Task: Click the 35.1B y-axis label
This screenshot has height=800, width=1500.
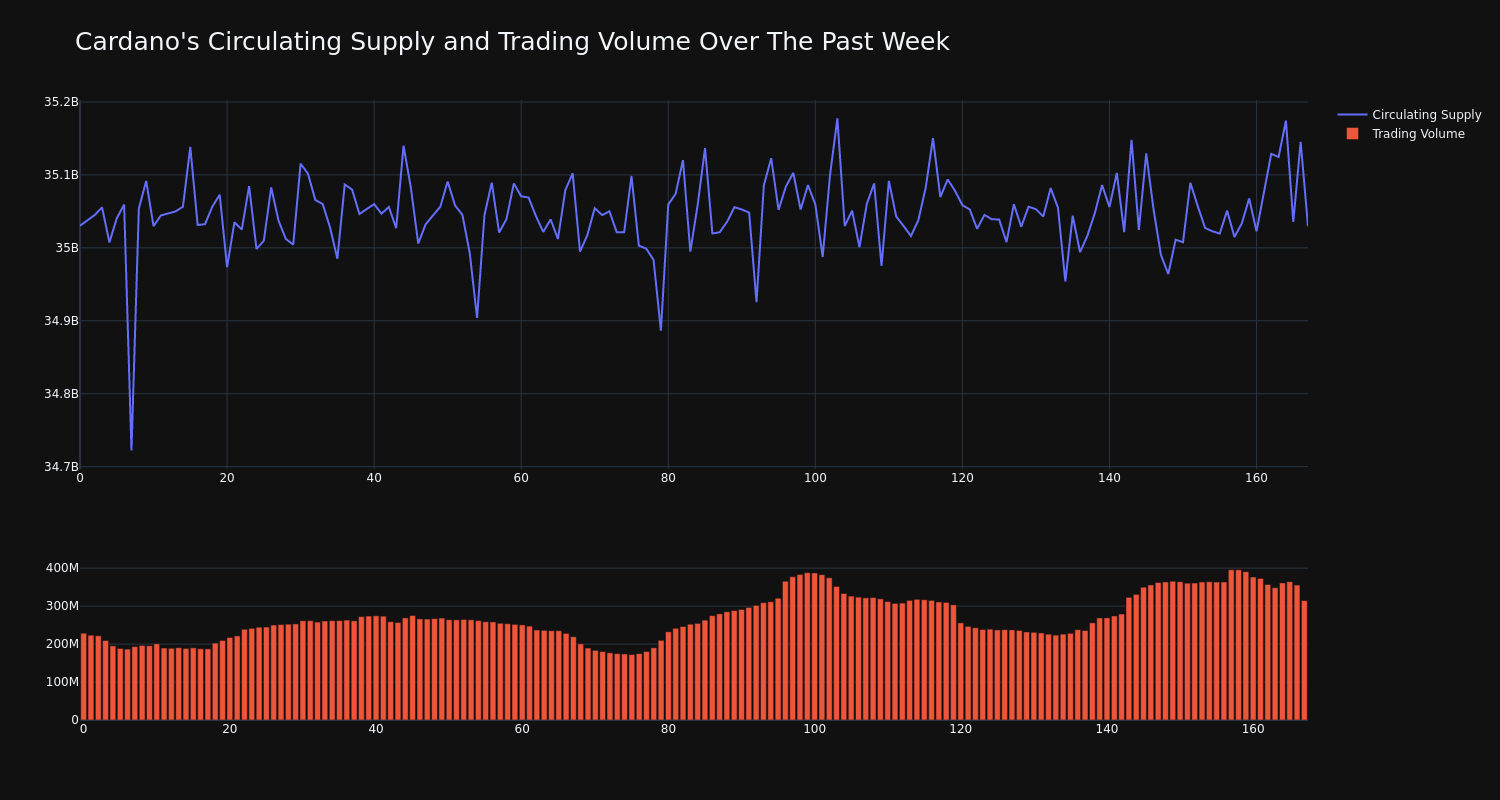Action: [61, 175]
